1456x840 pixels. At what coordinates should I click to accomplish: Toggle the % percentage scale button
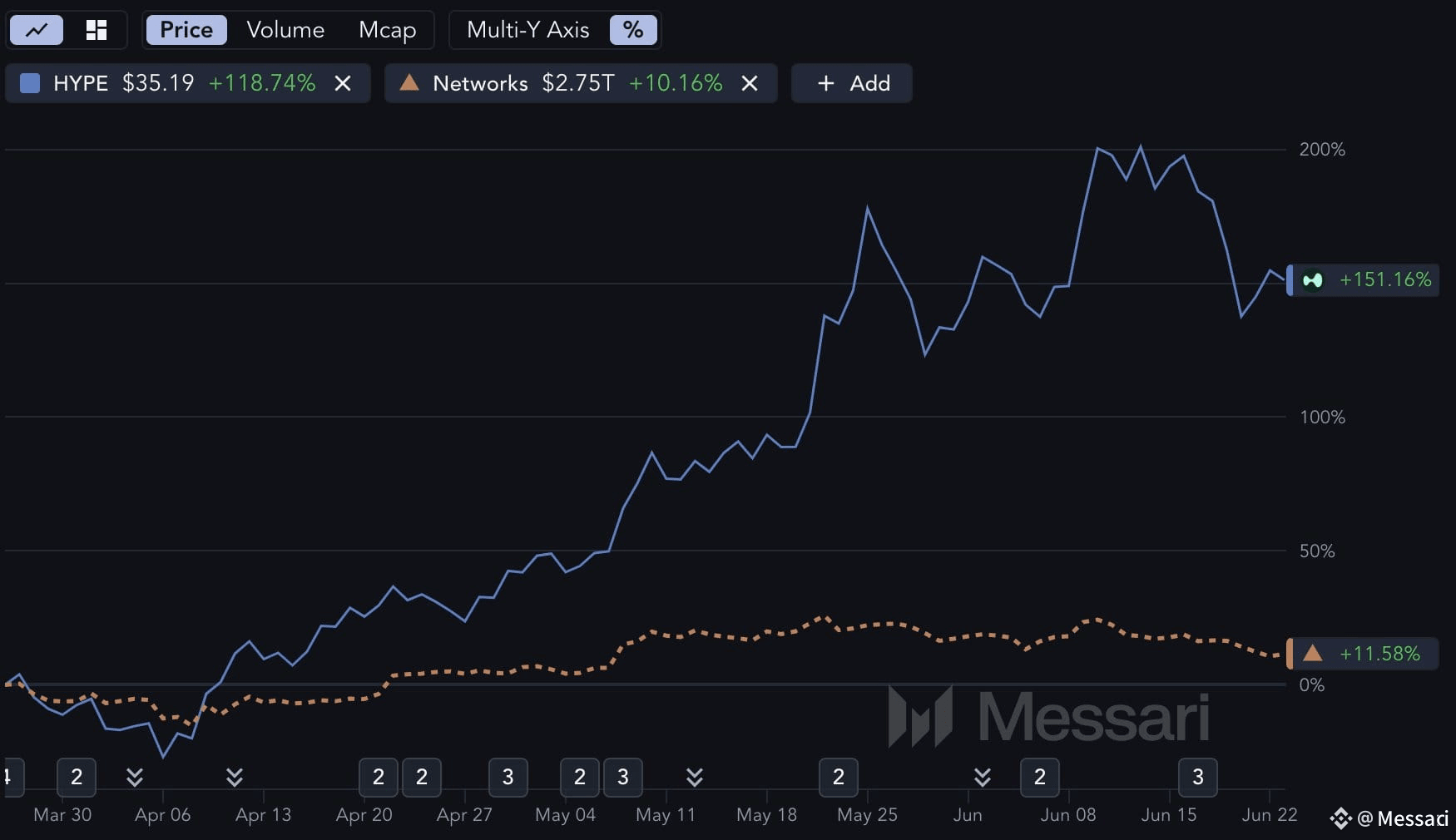point(633,30)
